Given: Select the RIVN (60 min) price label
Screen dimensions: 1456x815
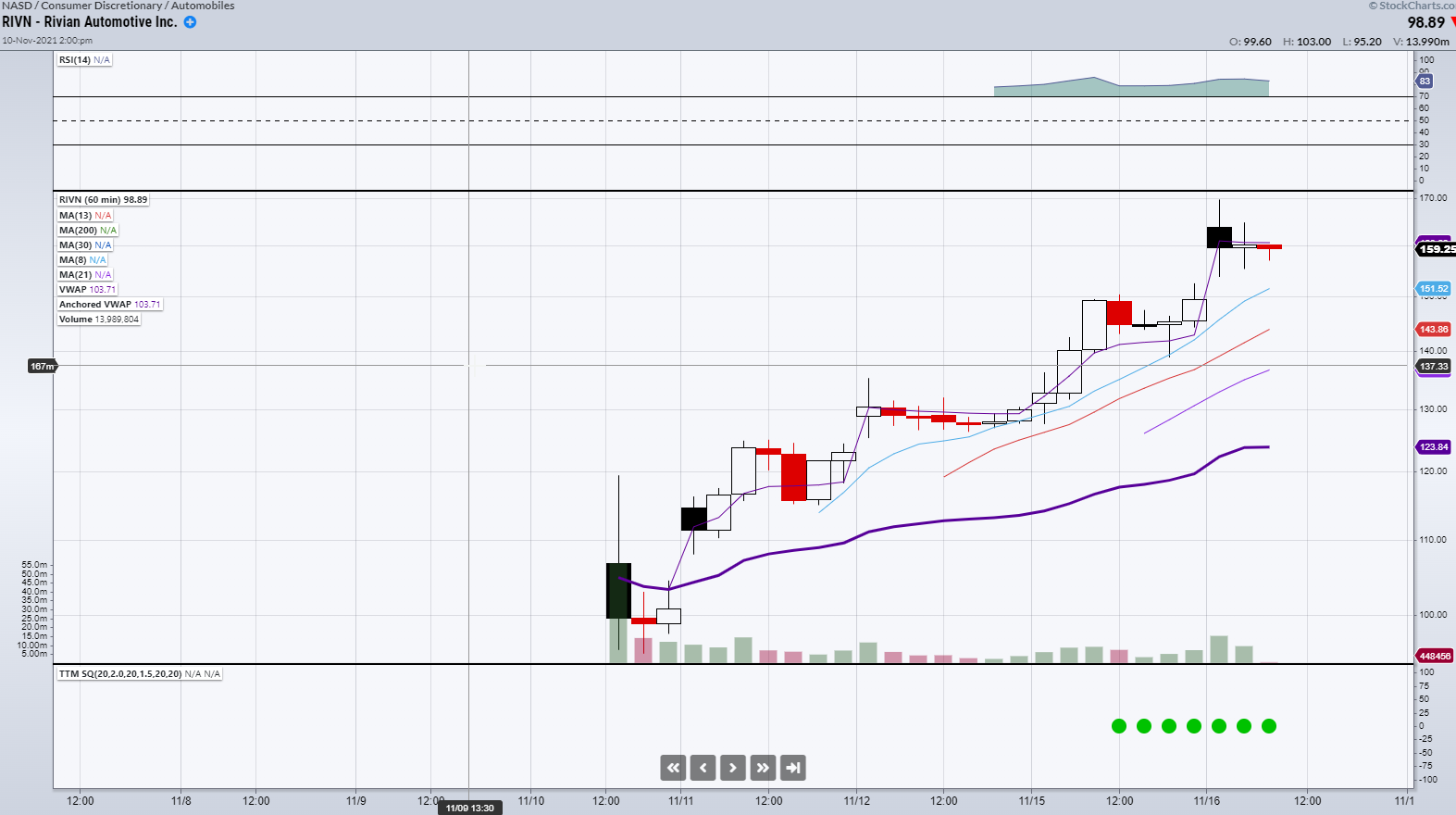Looking at the screenshot, I should [x=103, y=200].
